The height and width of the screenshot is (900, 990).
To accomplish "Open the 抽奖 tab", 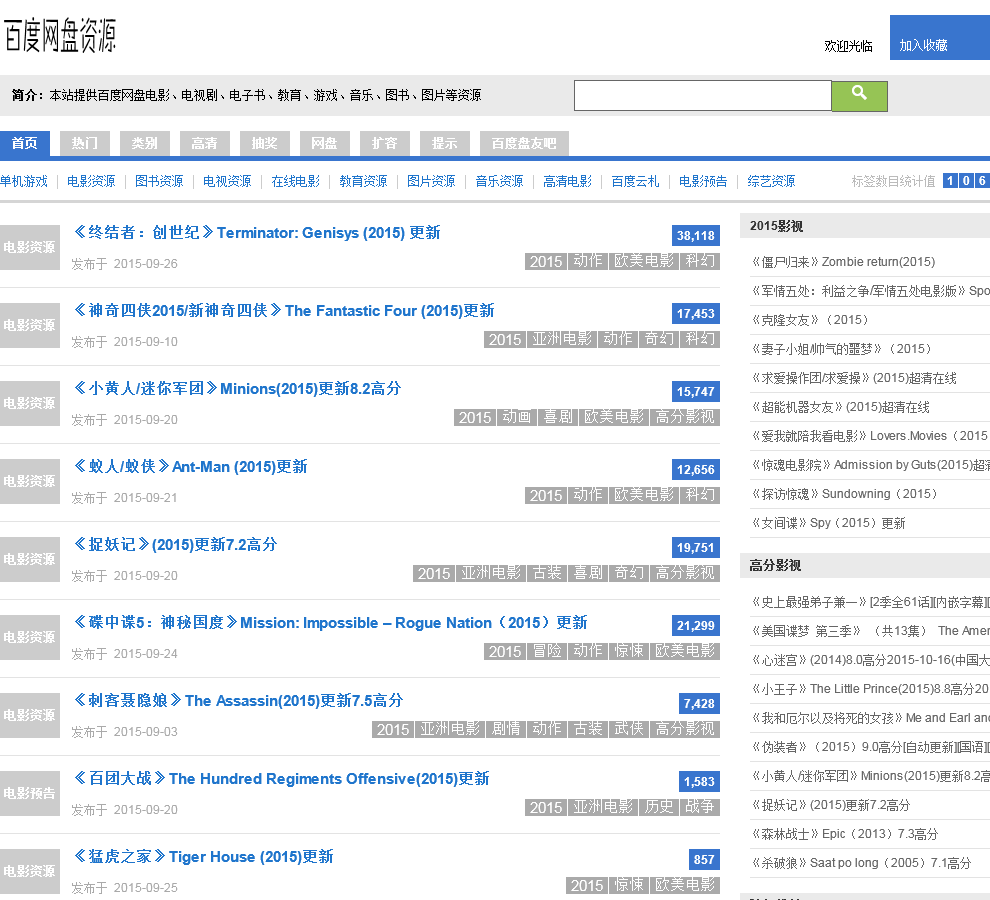I will coord(265,143).
